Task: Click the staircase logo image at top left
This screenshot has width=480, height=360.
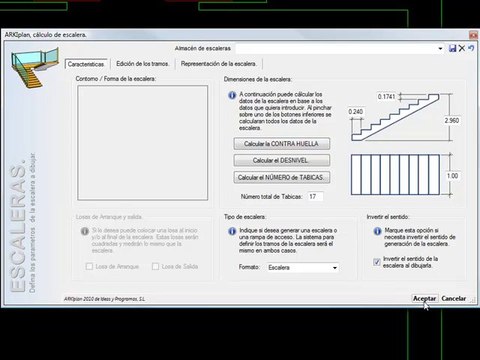Action: tap(34, 68)
